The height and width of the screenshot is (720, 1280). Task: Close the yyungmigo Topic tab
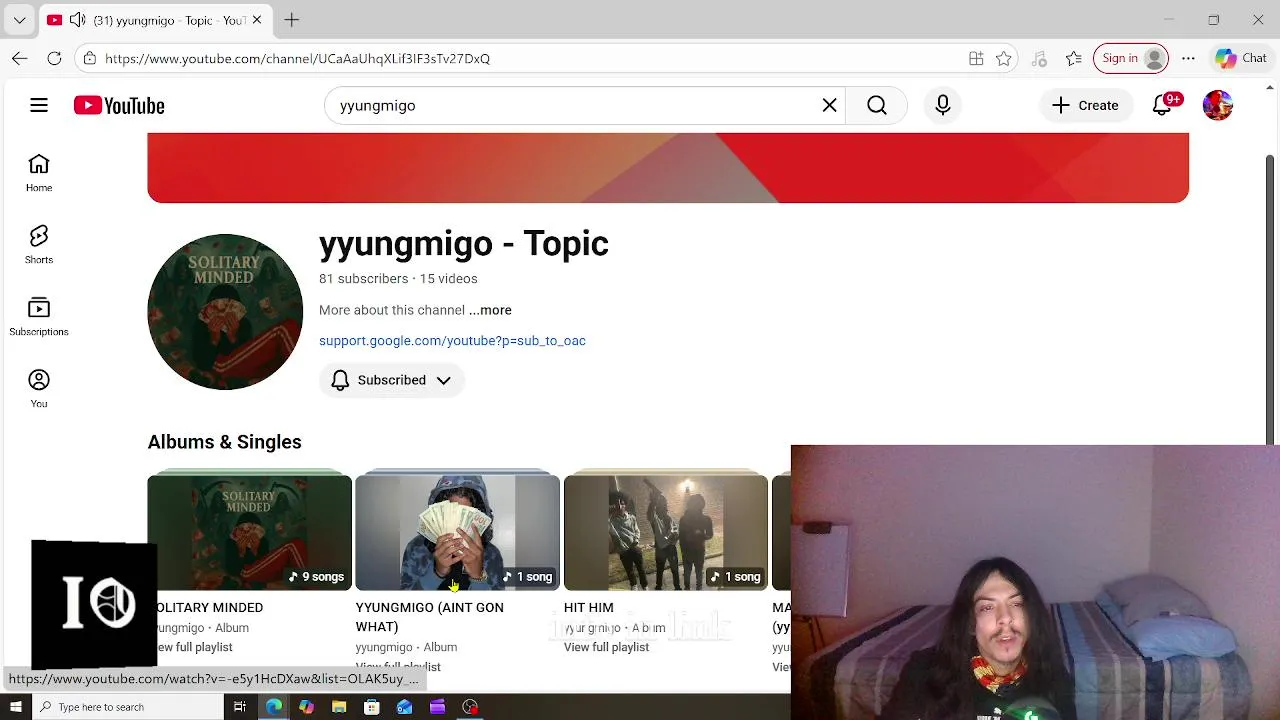click(x=257, y=20)
